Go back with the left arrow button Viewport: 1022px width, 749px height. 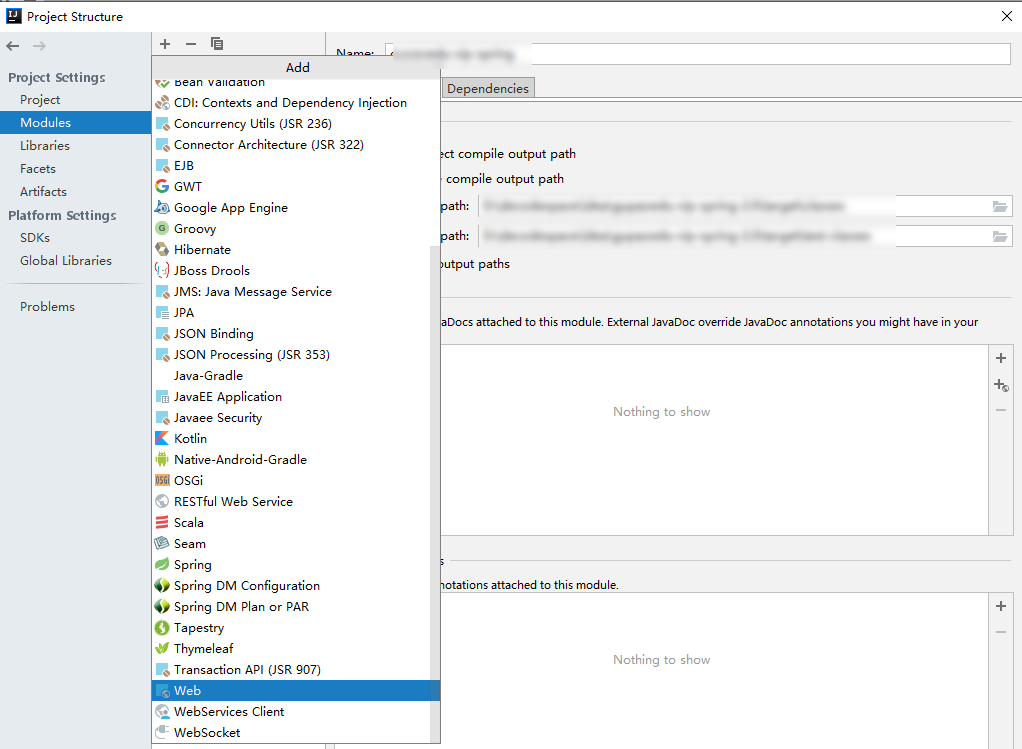[x=13, y=46]
